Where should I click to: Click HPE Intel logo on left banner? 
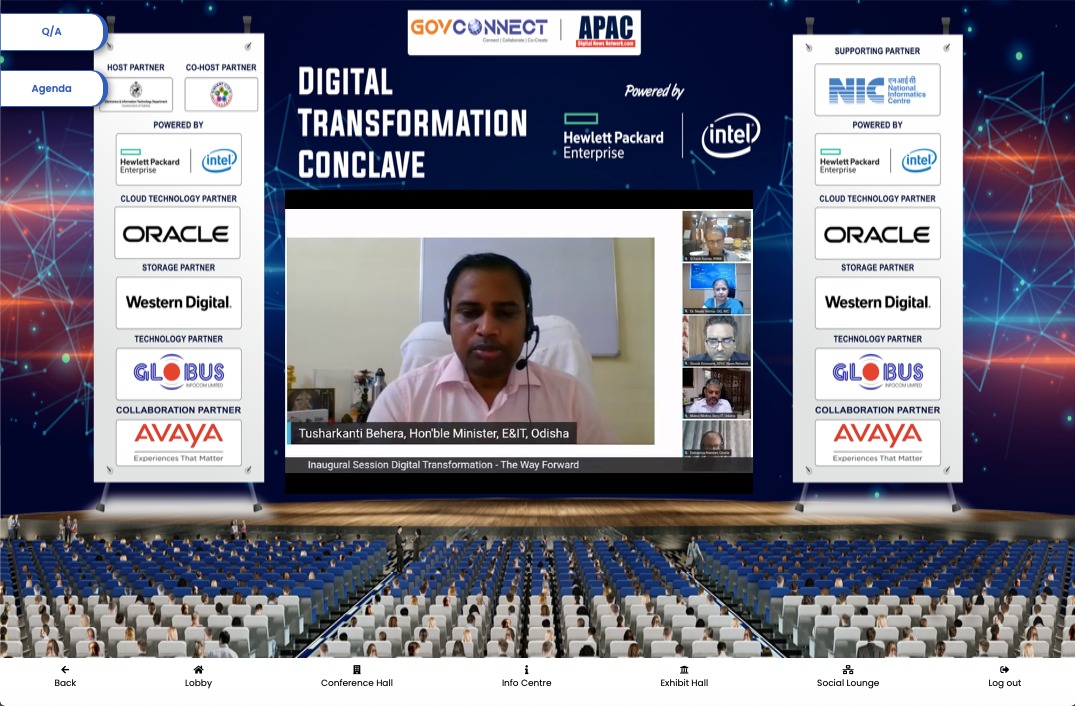point(178,160)
